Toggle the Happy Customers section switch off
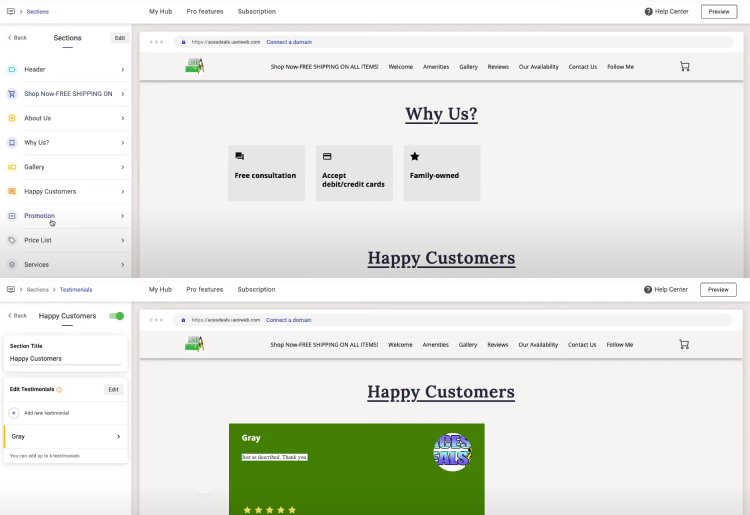 coord(118,316)
